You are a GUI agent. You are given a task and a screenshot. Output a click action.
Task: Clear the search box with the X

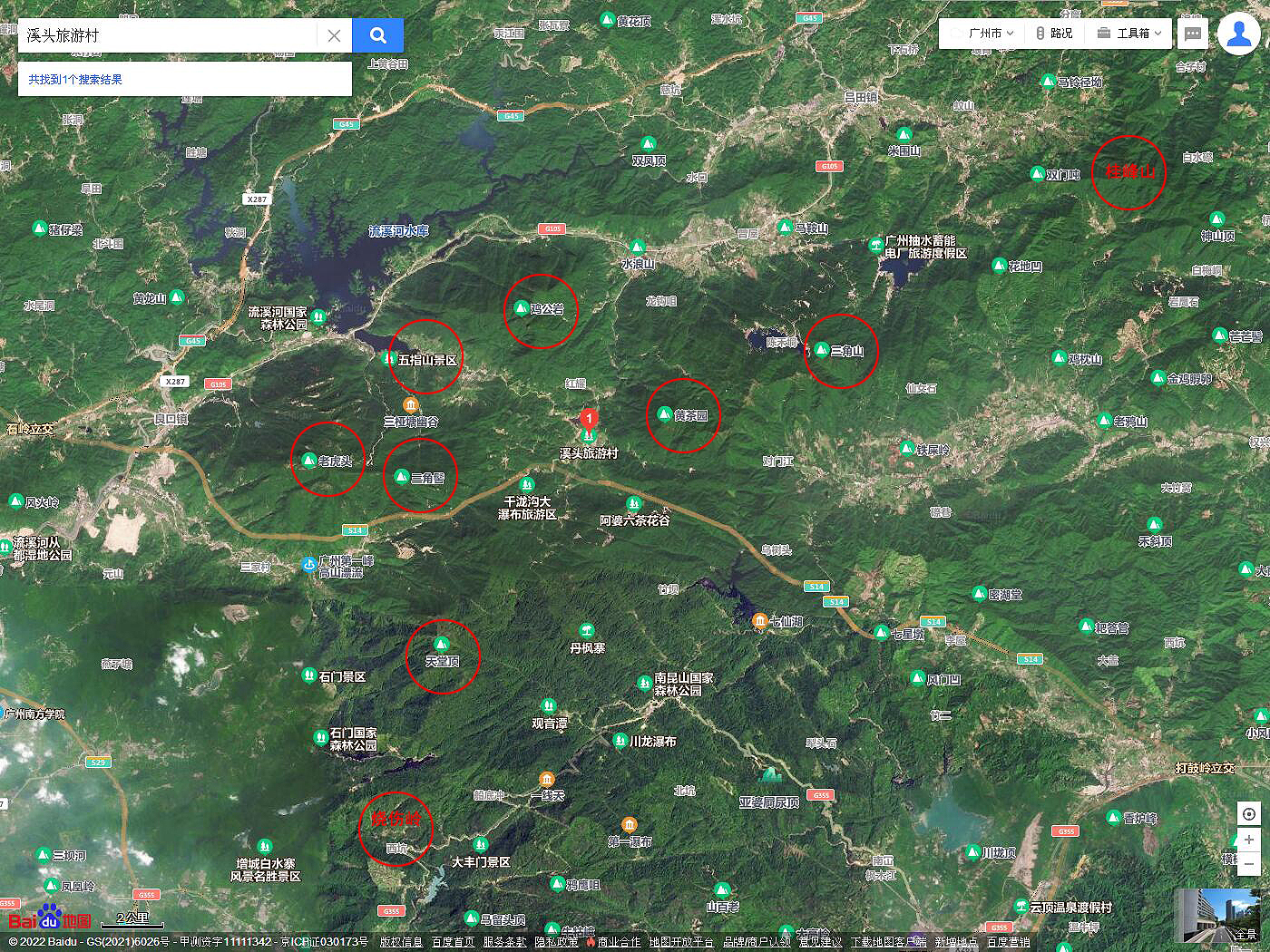(x=334, y=35)
